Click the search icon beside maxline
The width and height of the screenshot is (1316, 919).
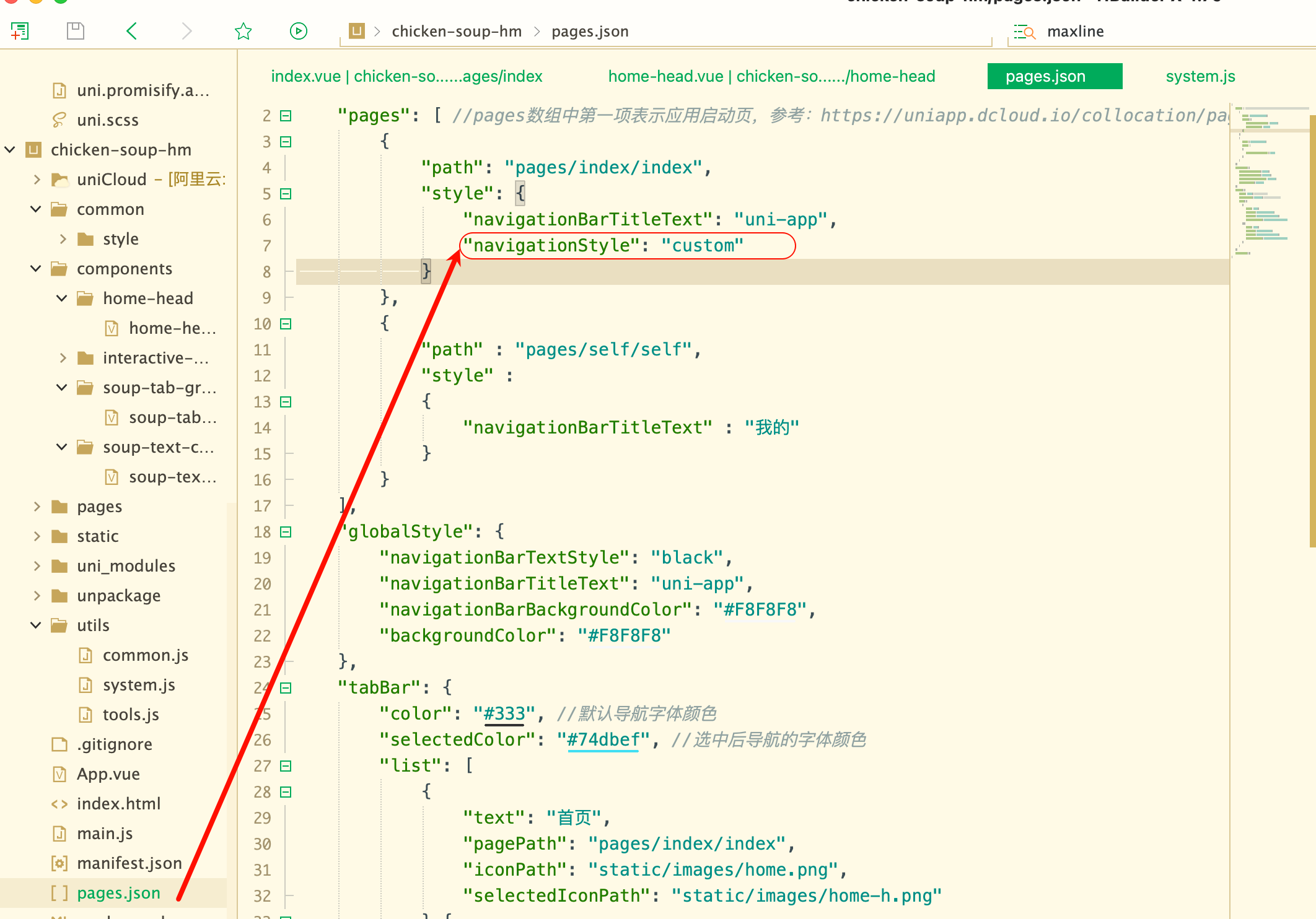(x=1024, y=32)
